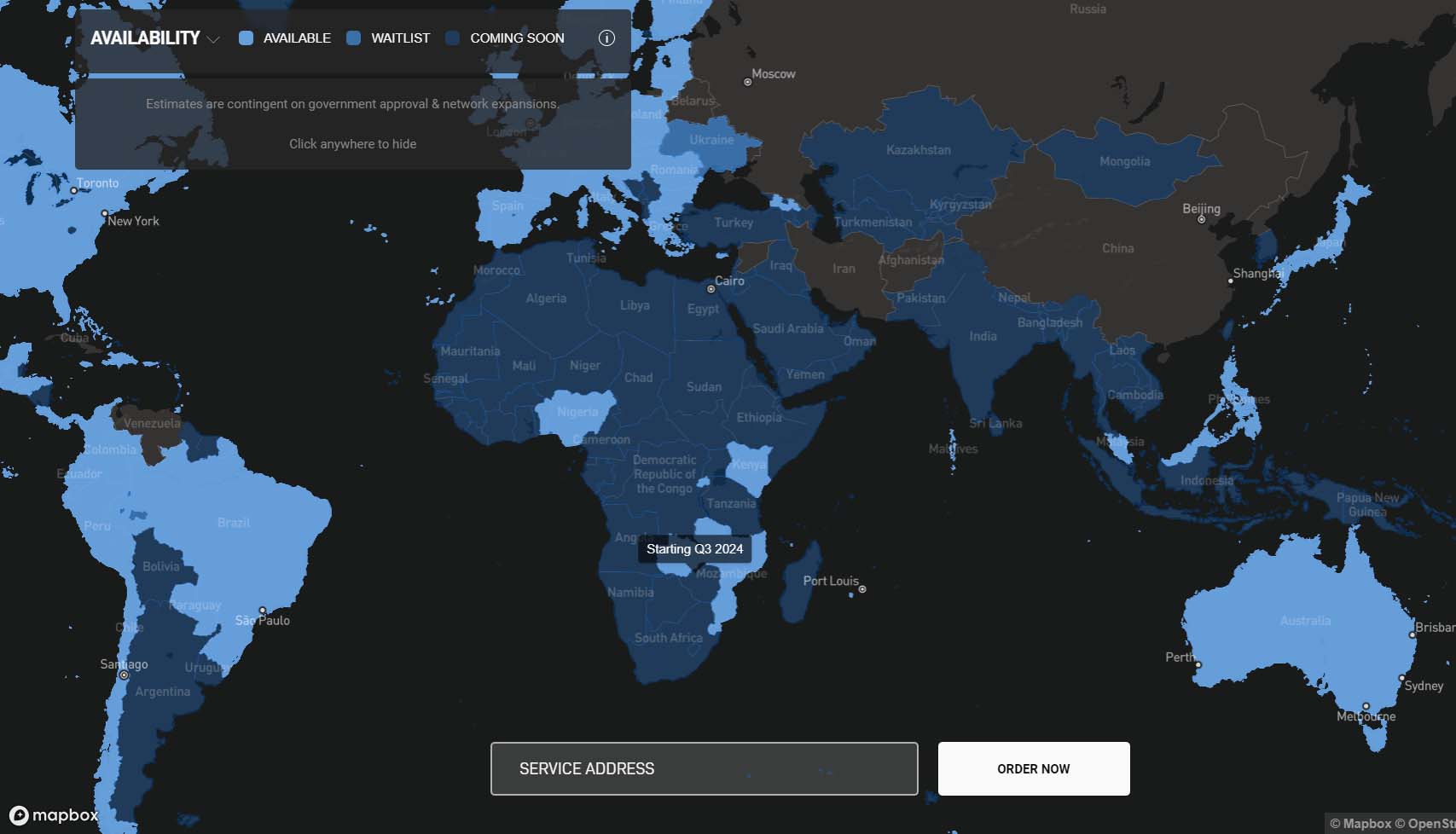1456x834 pixels.
Task: Click the Coming Soon legend swatch
Action: (x=453, y=38)
